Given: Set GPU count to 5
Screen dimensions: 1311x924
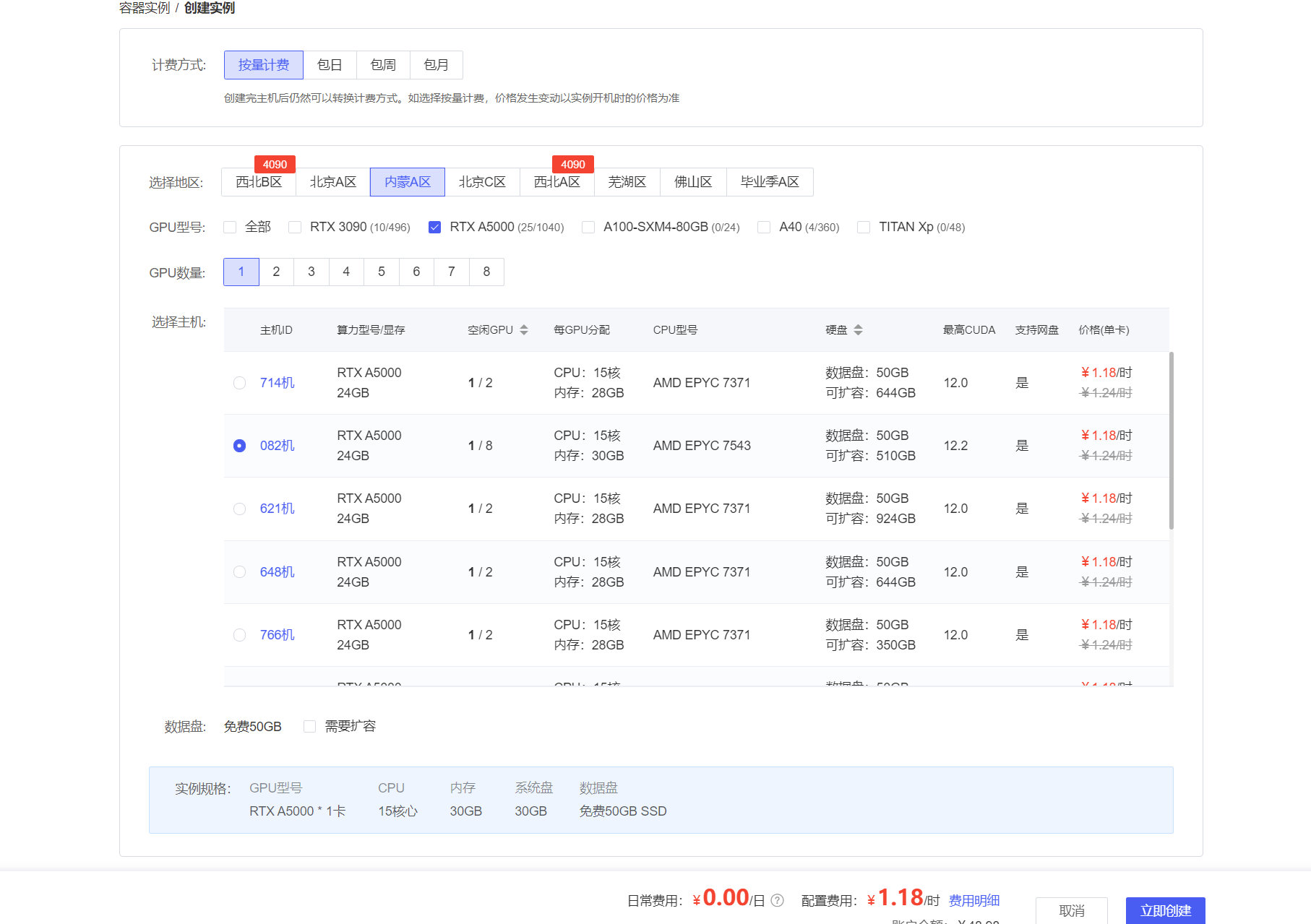Looking at the screenshot, I should coord(382,272).
